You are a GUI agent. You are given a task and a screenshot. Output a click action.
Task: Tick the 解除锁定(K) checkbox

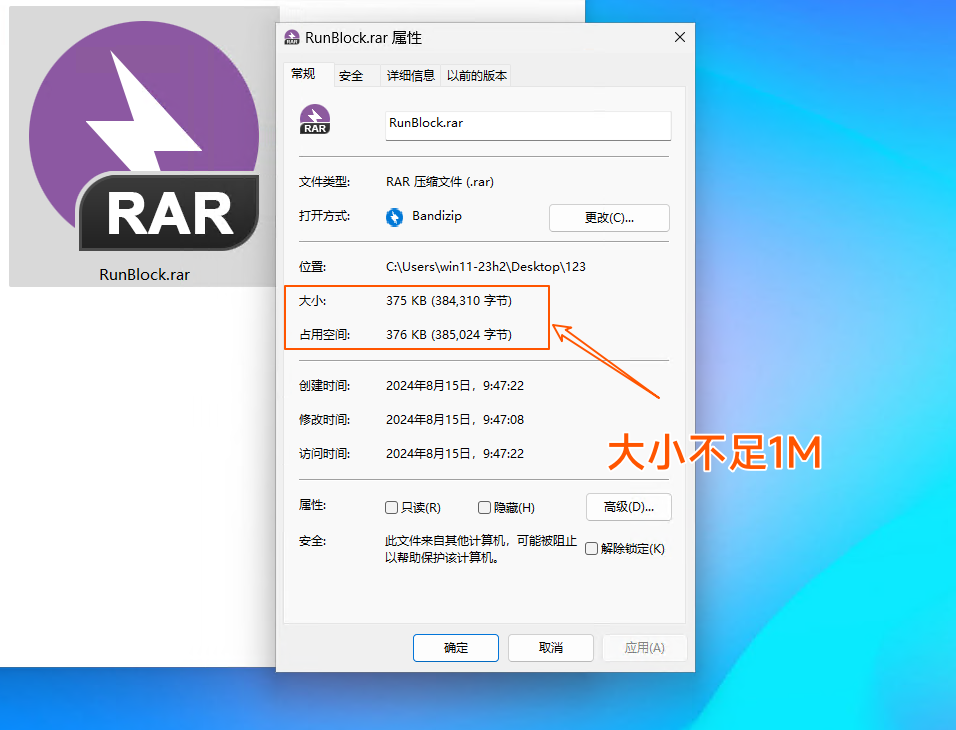coord(591,548)
